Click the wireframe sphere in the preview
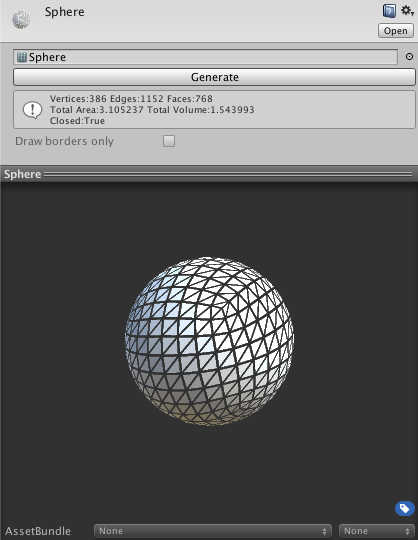 click(x=209, y=341)
